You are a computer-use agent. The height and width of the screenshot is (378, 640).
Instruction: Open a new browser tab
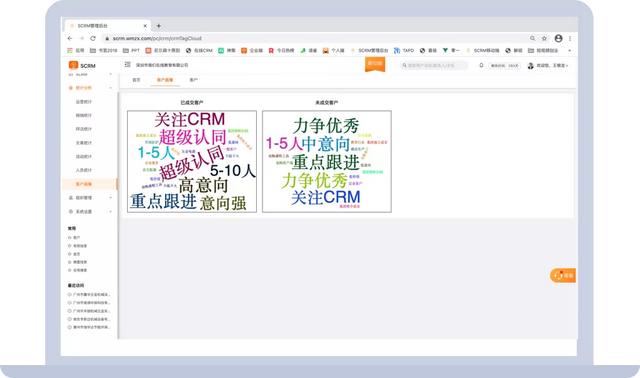(x=159, y=26)
